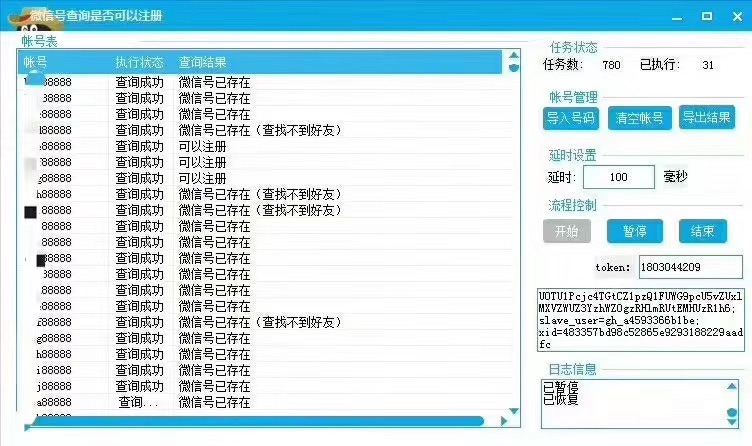Click the 清空帐号 button
Image resolution: width=752 pixels, height=446 pixels.
pyautogui.click(x=639, y=118)
